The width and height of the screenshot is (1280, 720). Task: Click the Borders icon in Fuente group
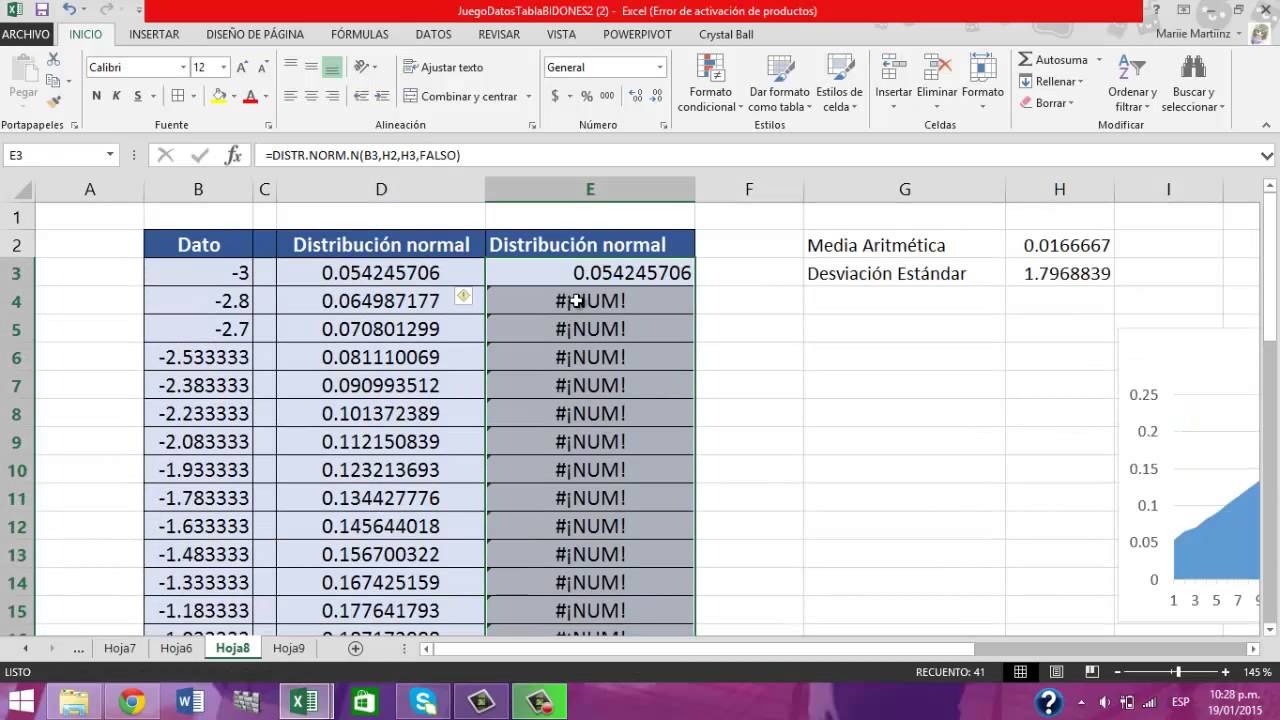(x=178, y=96)
